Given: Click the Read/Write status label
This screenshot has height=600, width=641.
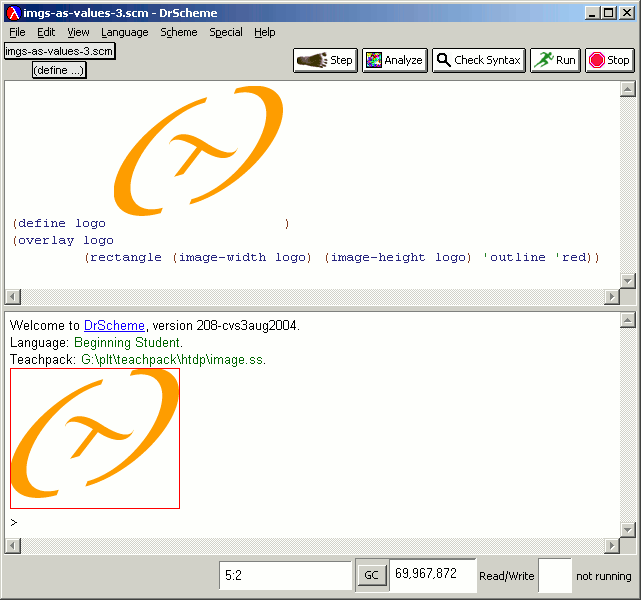Looking at the screenshot, I should (507, 576).
